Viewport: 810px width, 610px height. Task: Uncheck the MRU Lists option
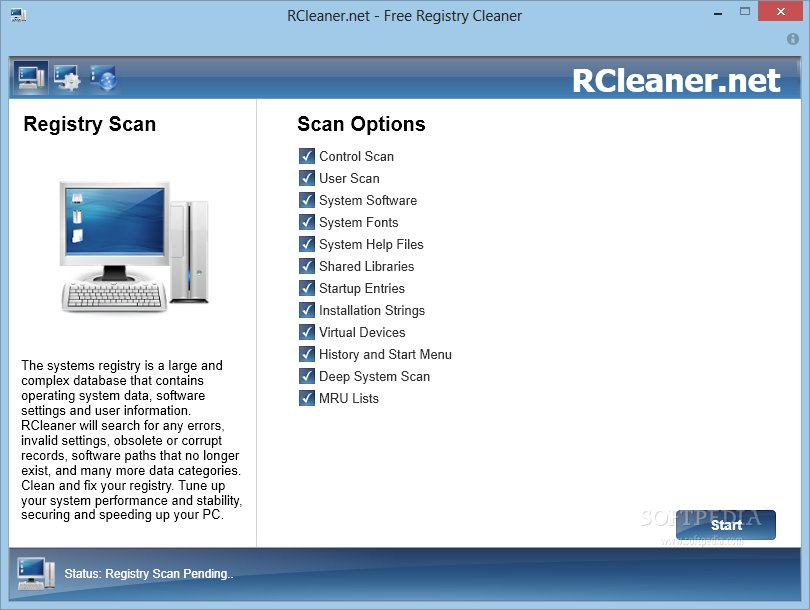point(307,398)
